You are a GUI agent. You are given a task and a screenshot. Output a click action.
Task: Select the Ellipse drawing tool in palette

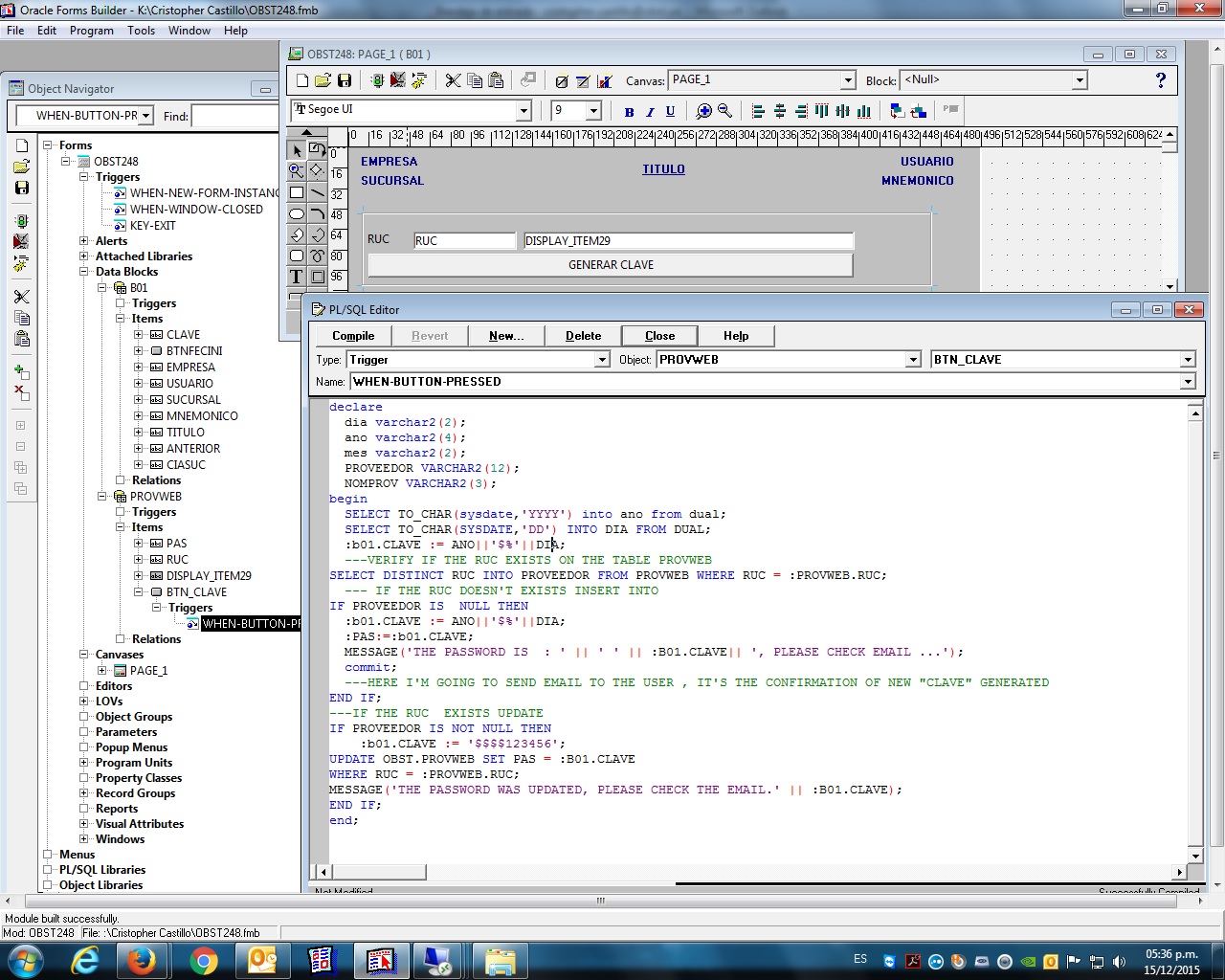(297, 213)
